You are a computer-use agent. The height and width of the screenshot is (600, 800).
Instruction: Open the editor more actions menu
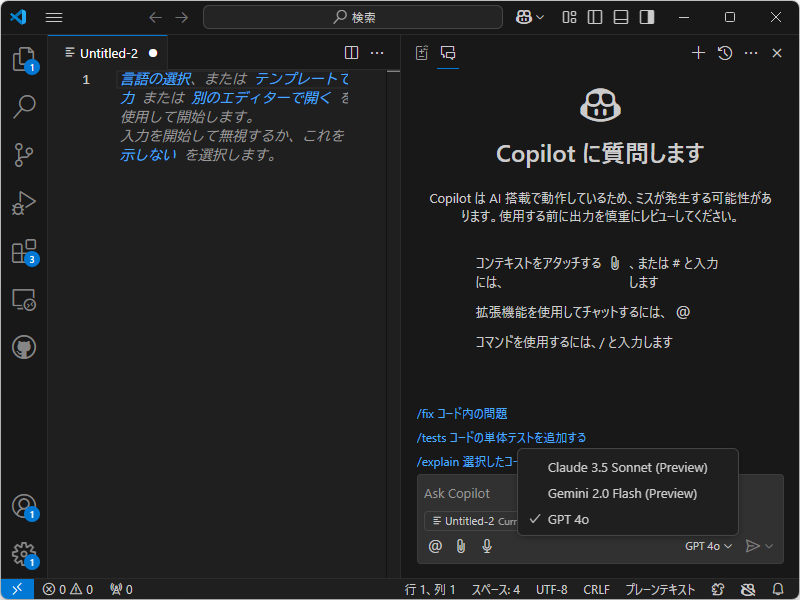[x=377, y=53]
